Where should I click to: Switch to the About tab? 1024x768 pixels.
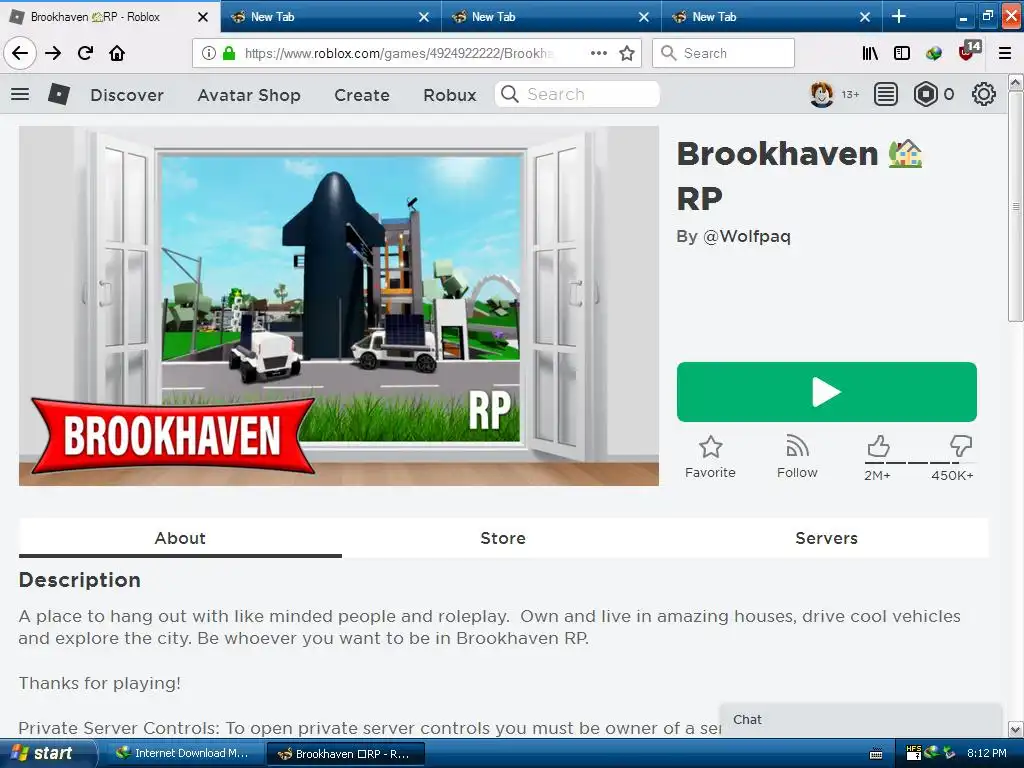click(180, 538)
